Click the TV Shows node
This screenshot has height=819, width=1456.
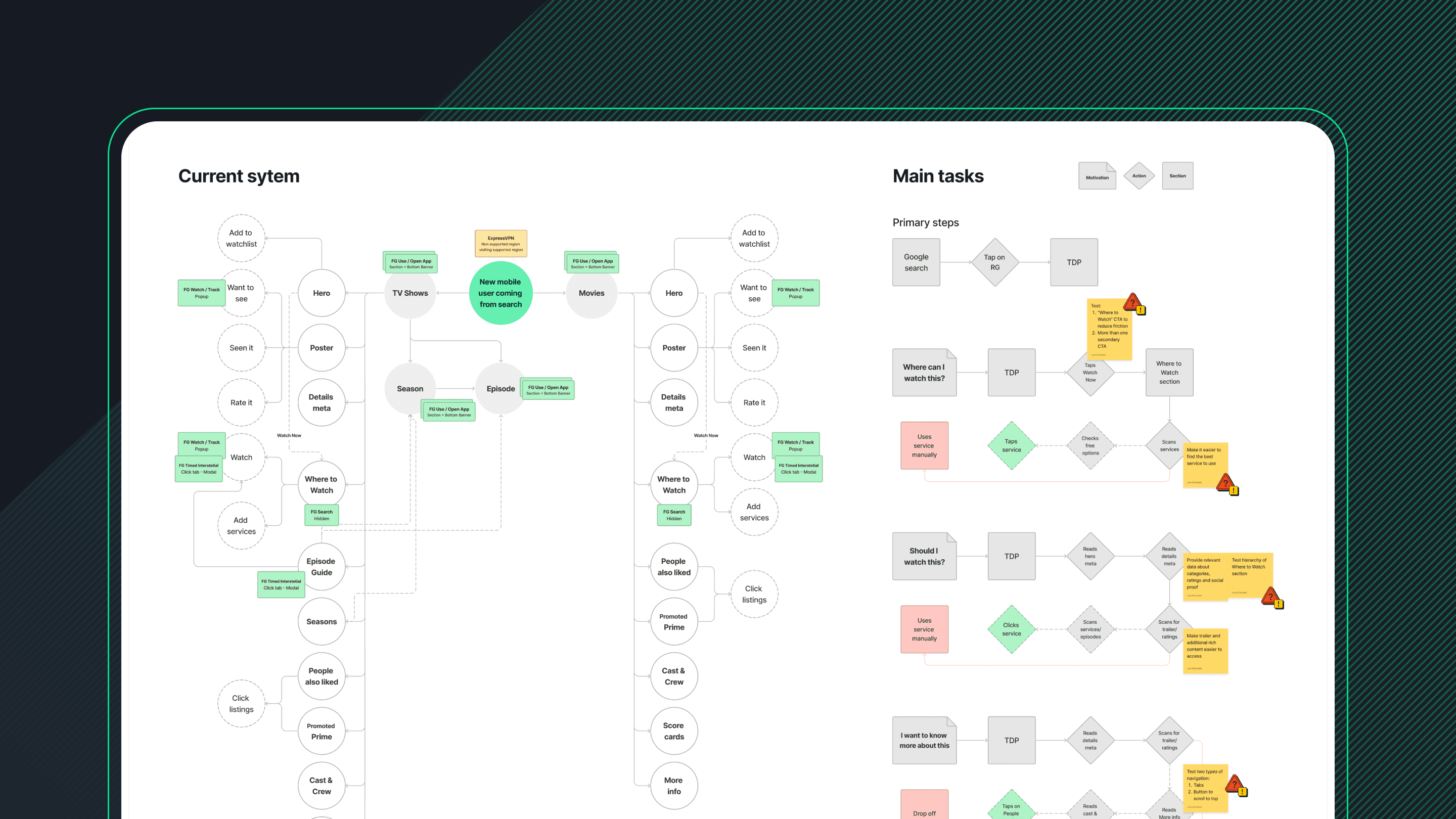point(410,293)
